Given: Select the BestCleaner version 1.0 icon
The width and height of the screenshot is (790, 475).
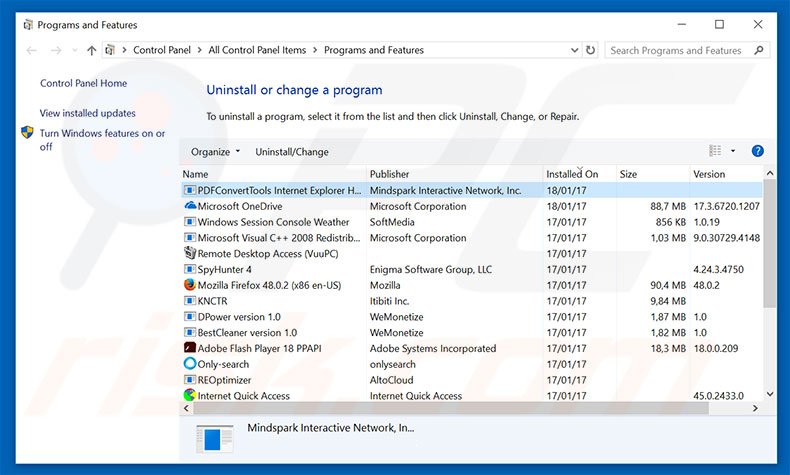Looking at the screenshot, I should click(189, 332).
